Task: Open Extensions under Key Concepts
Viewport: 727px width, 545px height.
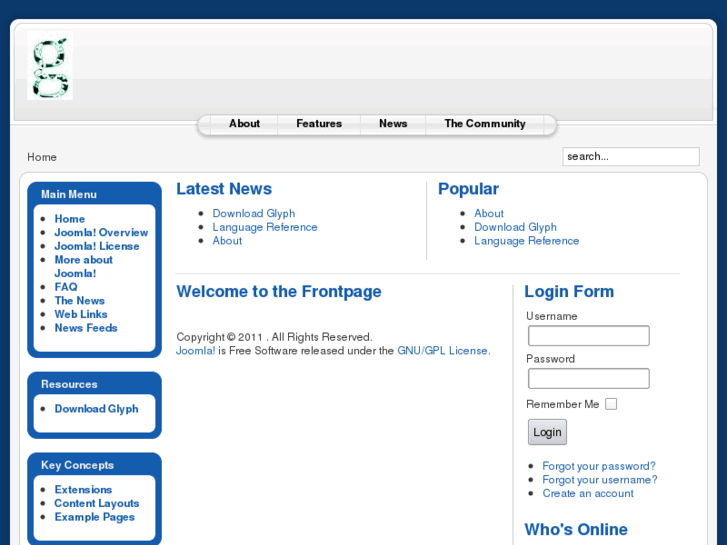Action: (x=83, y=489)
